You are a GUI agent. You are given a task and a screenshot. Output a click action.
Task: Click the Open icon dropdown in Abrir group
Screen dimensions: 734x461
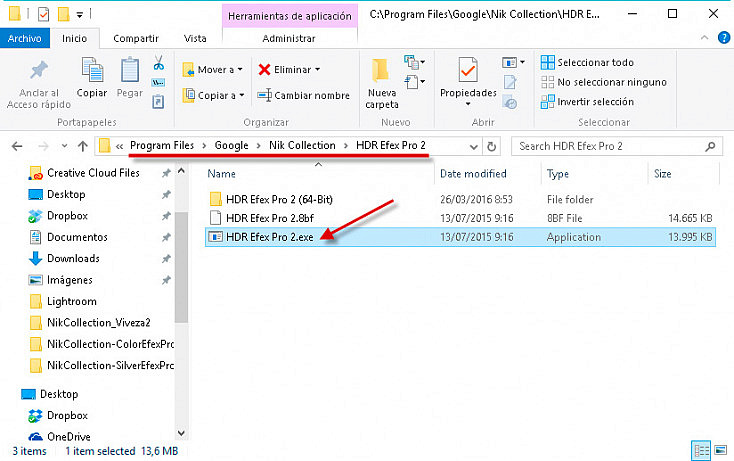pyautogui.click(x=514, y=62)
